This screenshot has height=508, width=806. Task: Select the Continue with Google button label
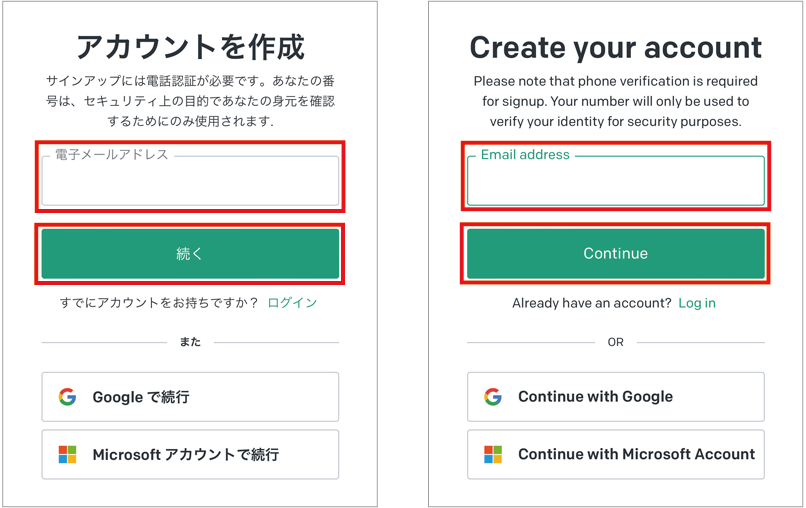(595, 396)
